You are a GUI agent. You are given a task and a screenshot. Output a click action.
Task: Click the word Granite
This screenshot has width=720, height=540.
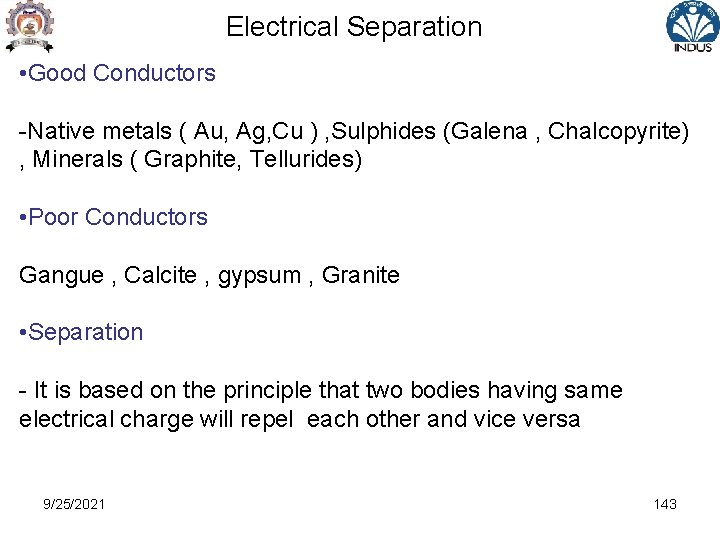point(360,275)
